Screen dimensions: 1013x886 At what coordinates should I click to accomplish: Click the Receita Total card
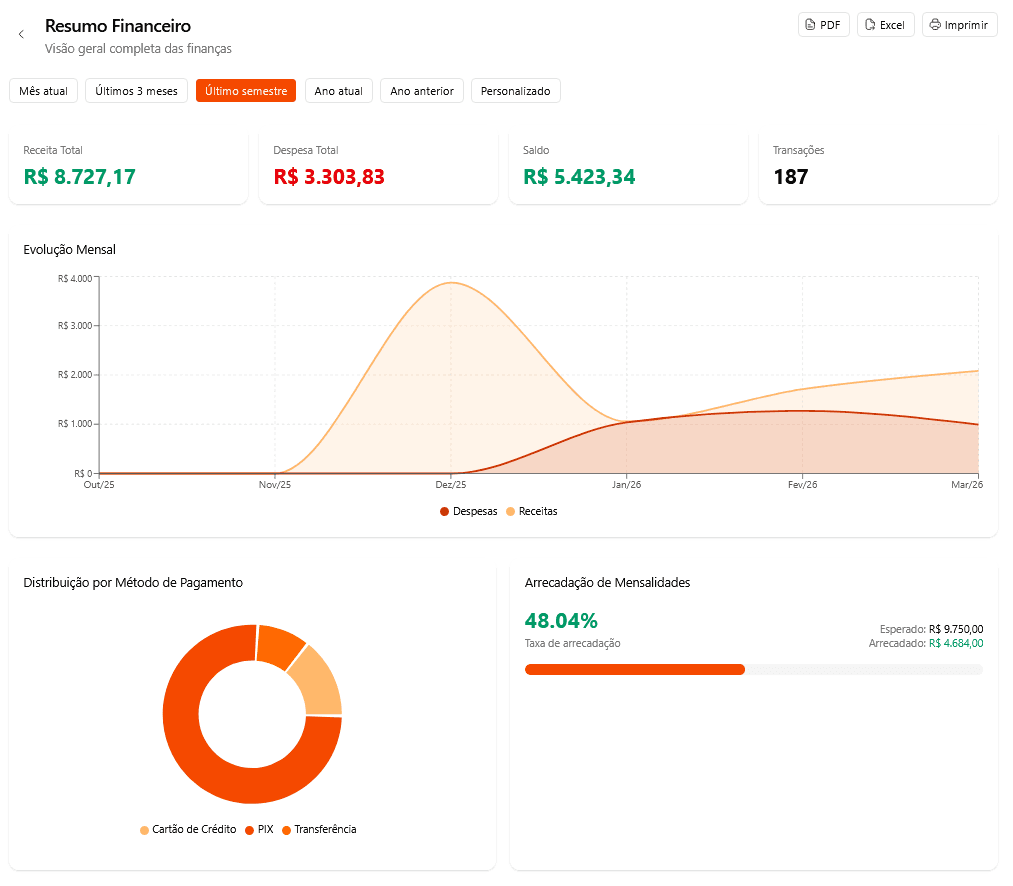point(128,167)
